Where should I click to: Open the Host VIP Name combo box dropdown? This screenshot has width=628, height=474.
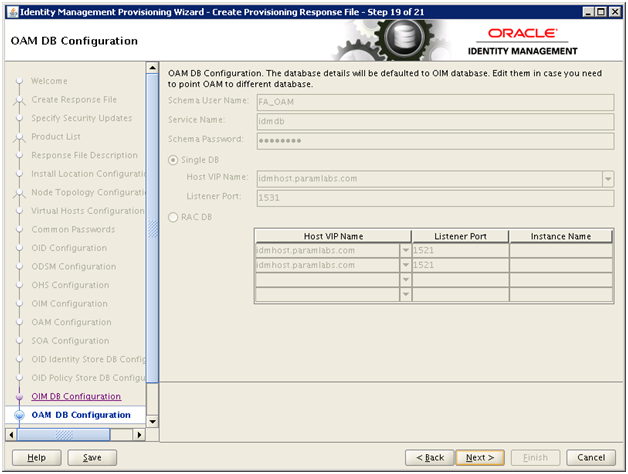tap(608, 179)
